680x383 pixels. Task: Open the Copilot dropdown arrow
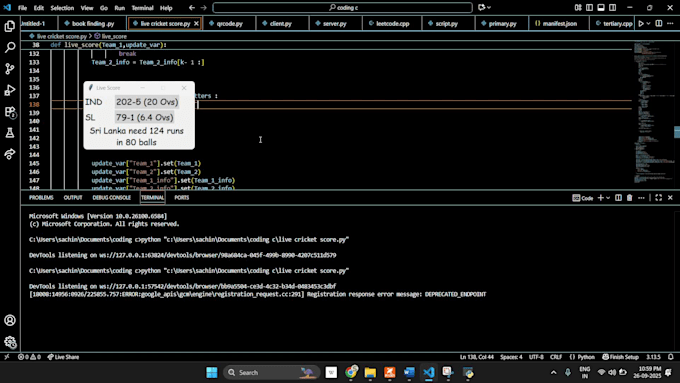click(489, 7)
